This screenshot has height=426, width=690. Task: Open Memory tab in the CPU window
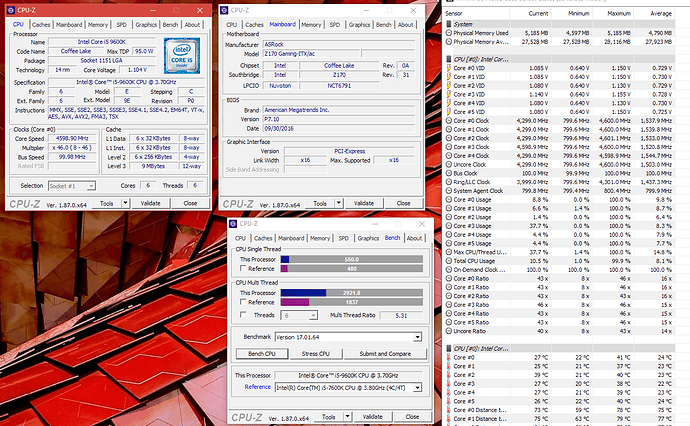pyautogui.click(x=98, y=25)
